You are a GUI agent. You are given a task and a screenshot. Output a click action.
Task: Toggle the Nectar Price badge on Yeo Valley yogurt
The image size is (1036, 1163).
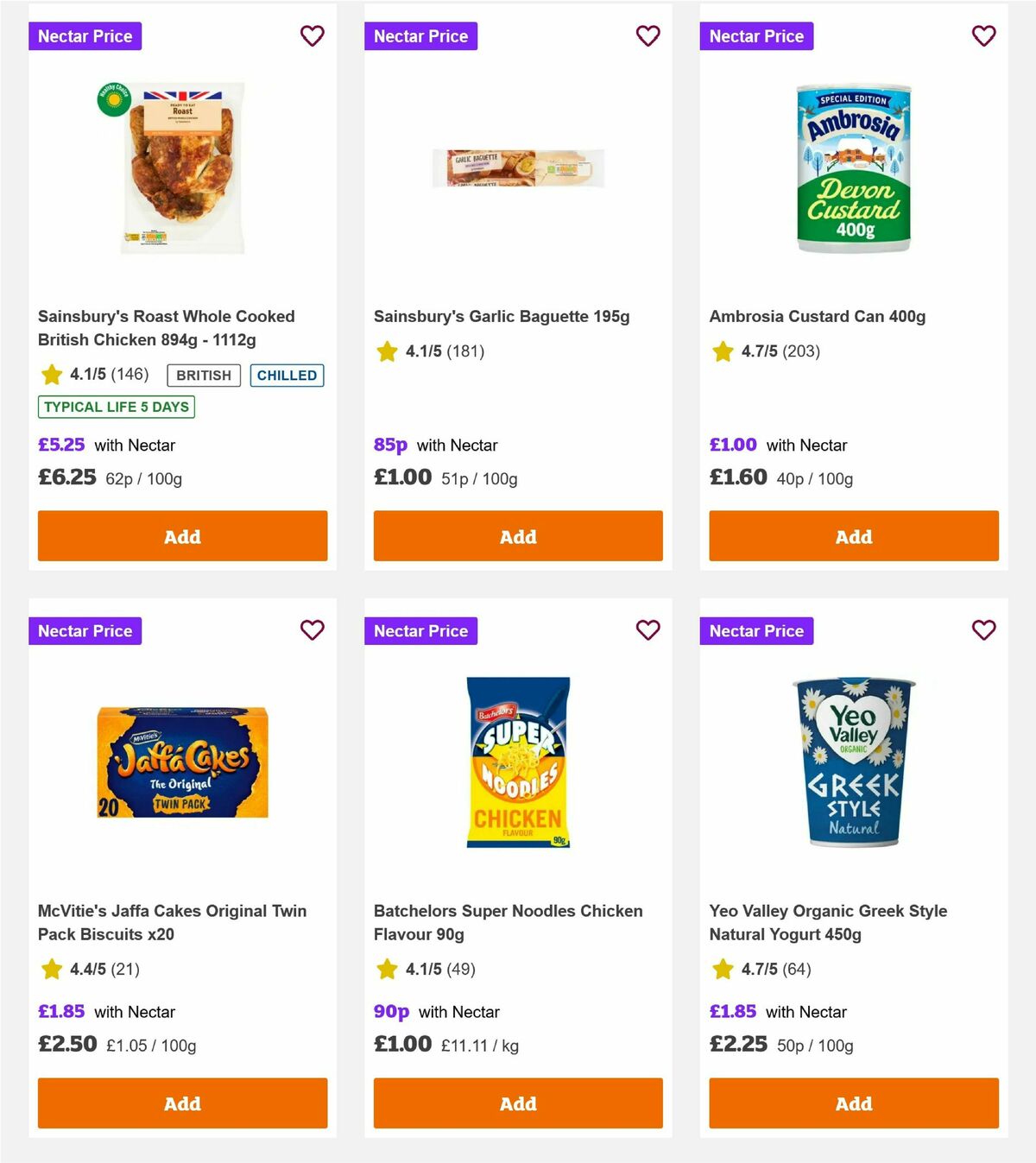coord(756,631)
